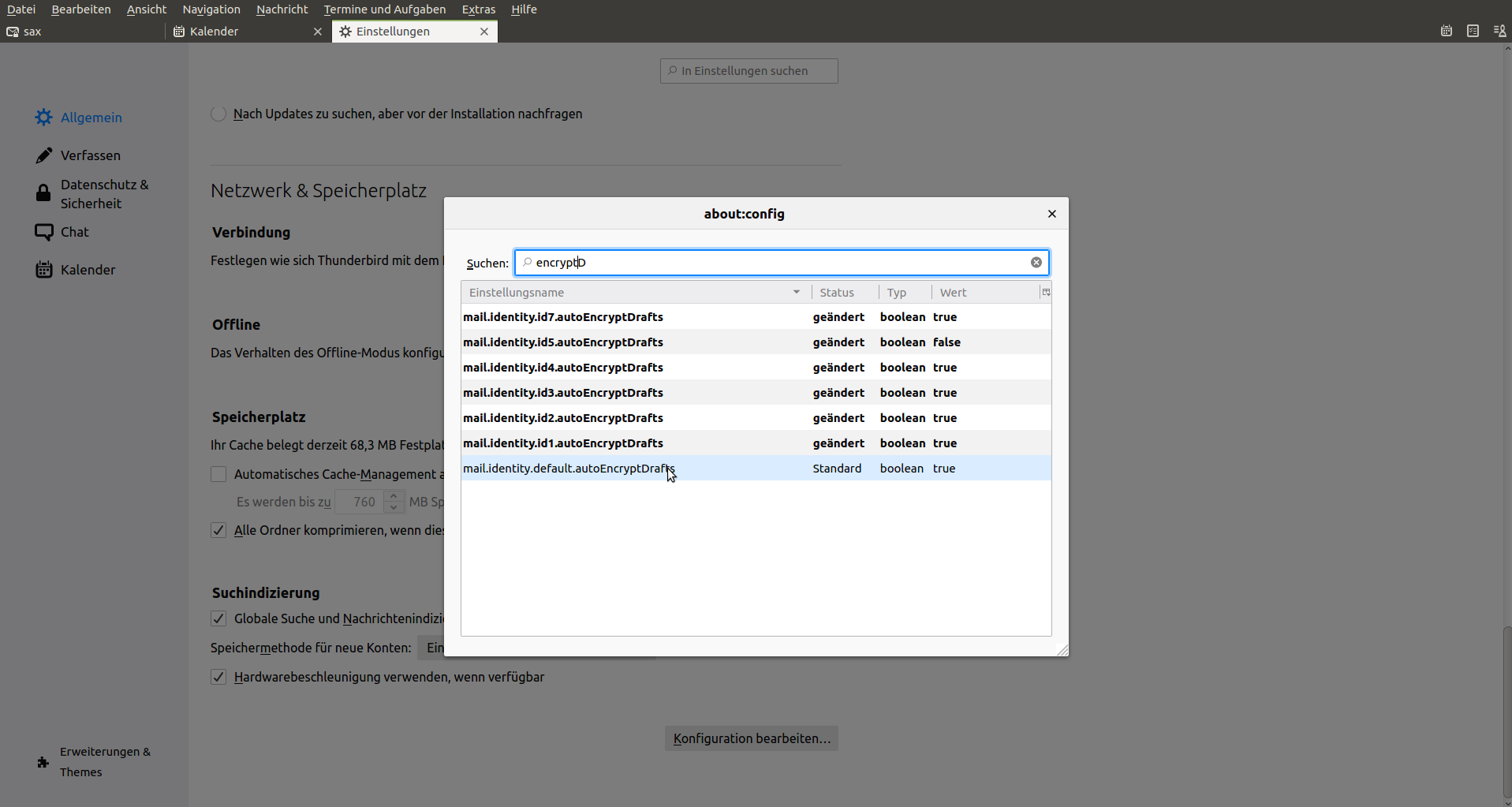This screenshot has height=807, width=1512.
Task: Open column picker icon in config table
Action: click(1046, 293)
